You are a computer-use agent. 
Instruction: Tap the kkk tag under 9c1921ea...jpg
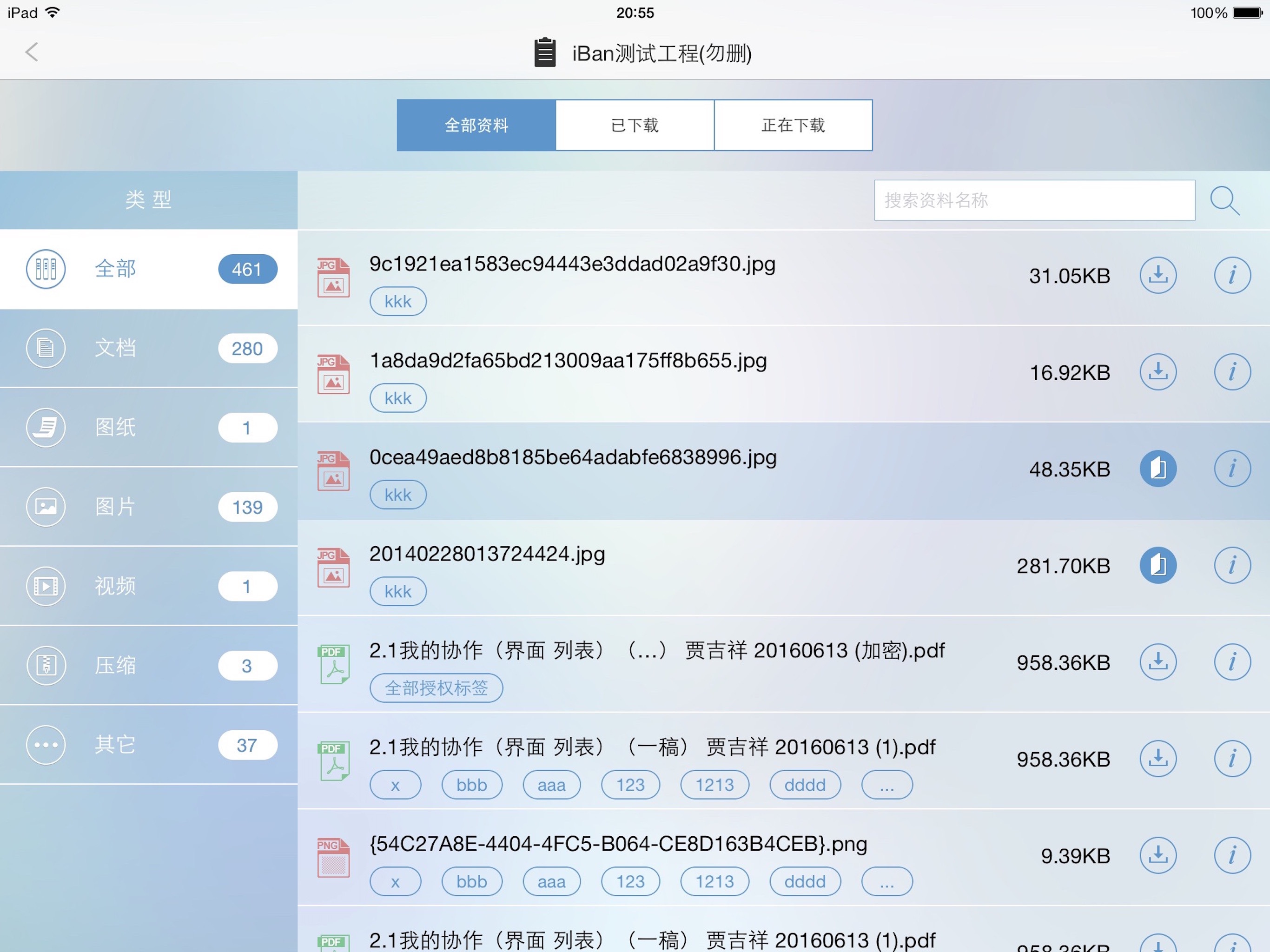(x=398, y=301)
